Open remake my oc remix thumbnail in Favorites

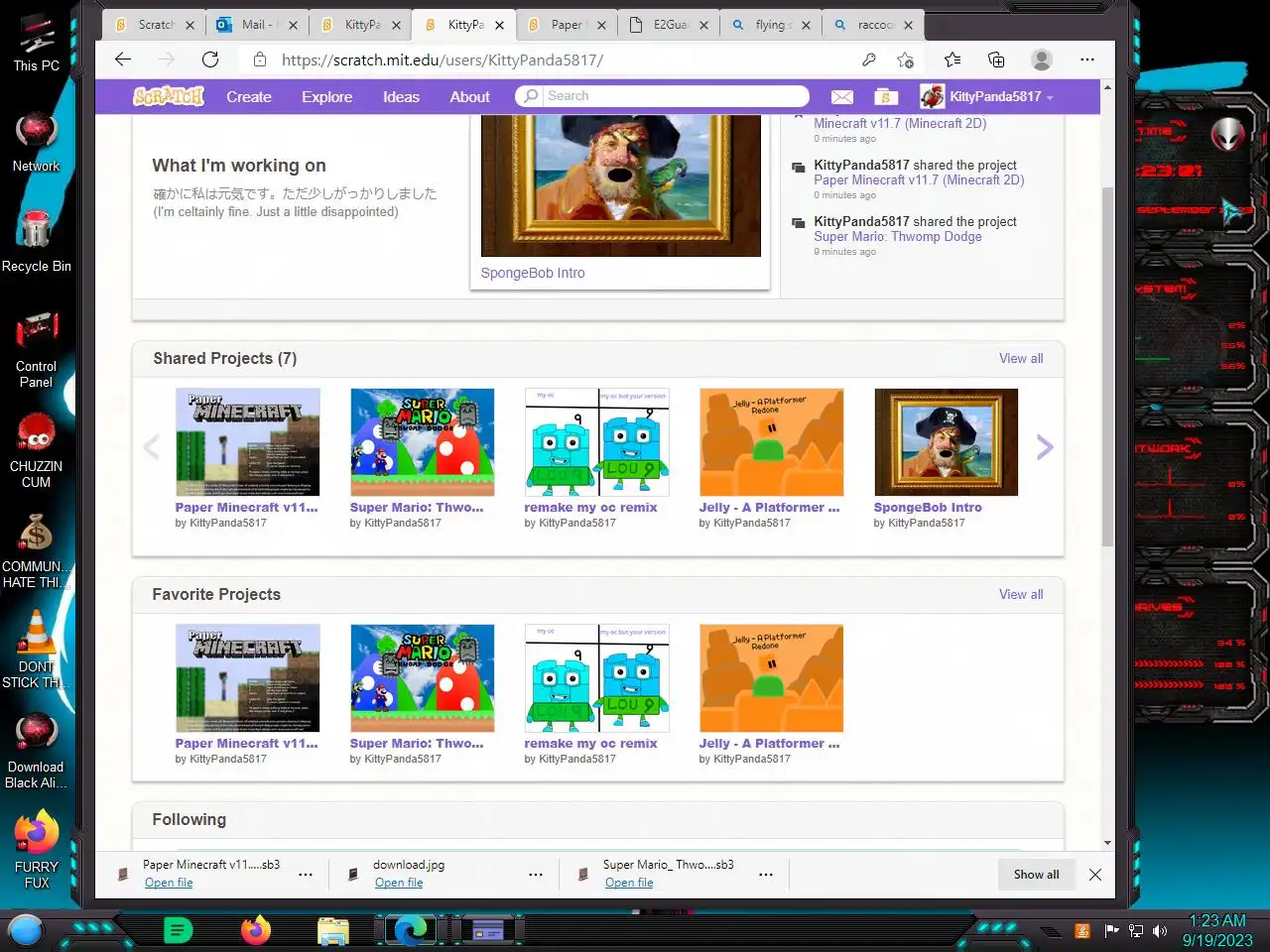(597, 678)
